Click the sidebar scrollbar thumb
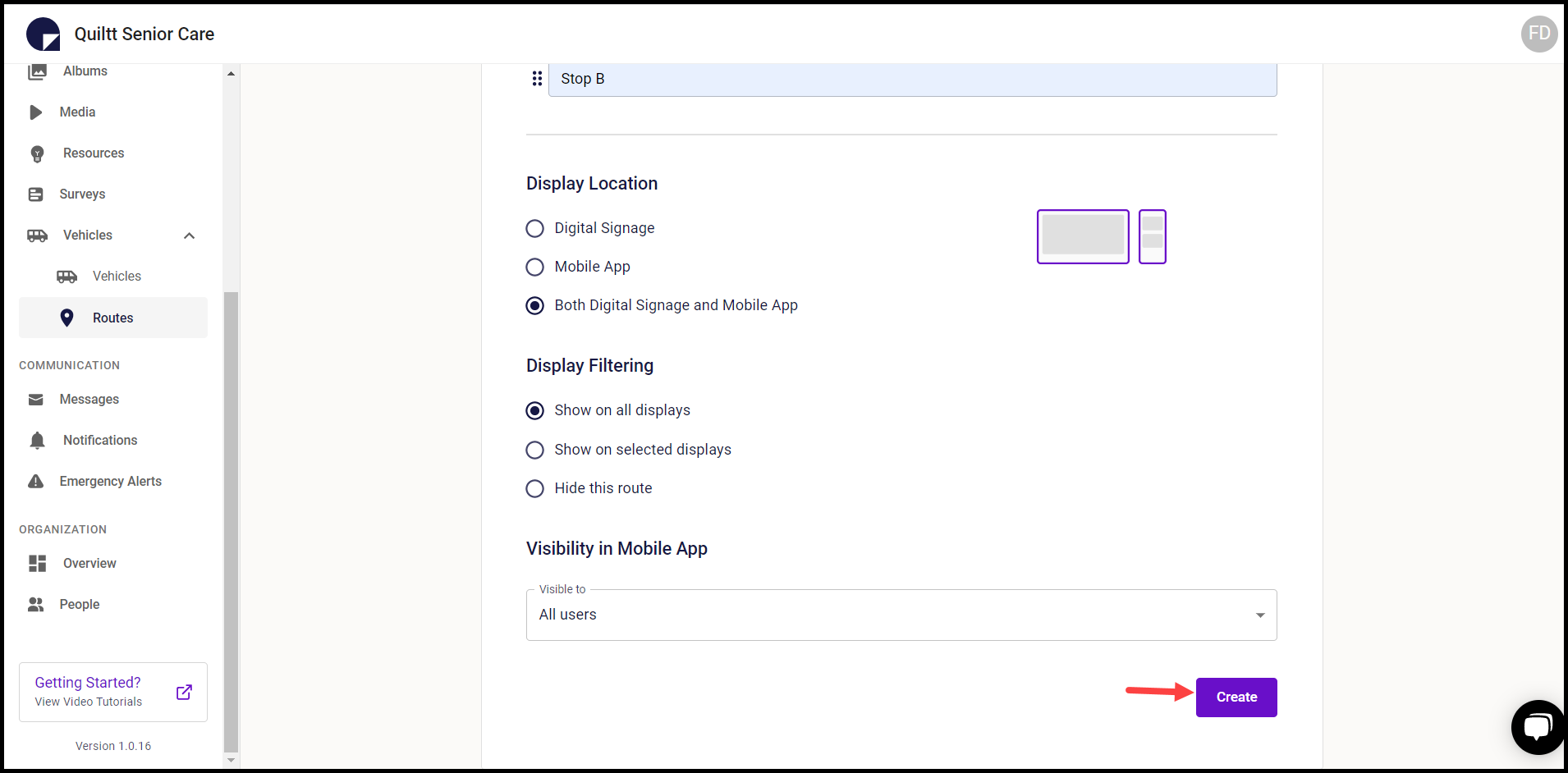The width and height of the screenshot is (1568, 773). tap(232, 521)
